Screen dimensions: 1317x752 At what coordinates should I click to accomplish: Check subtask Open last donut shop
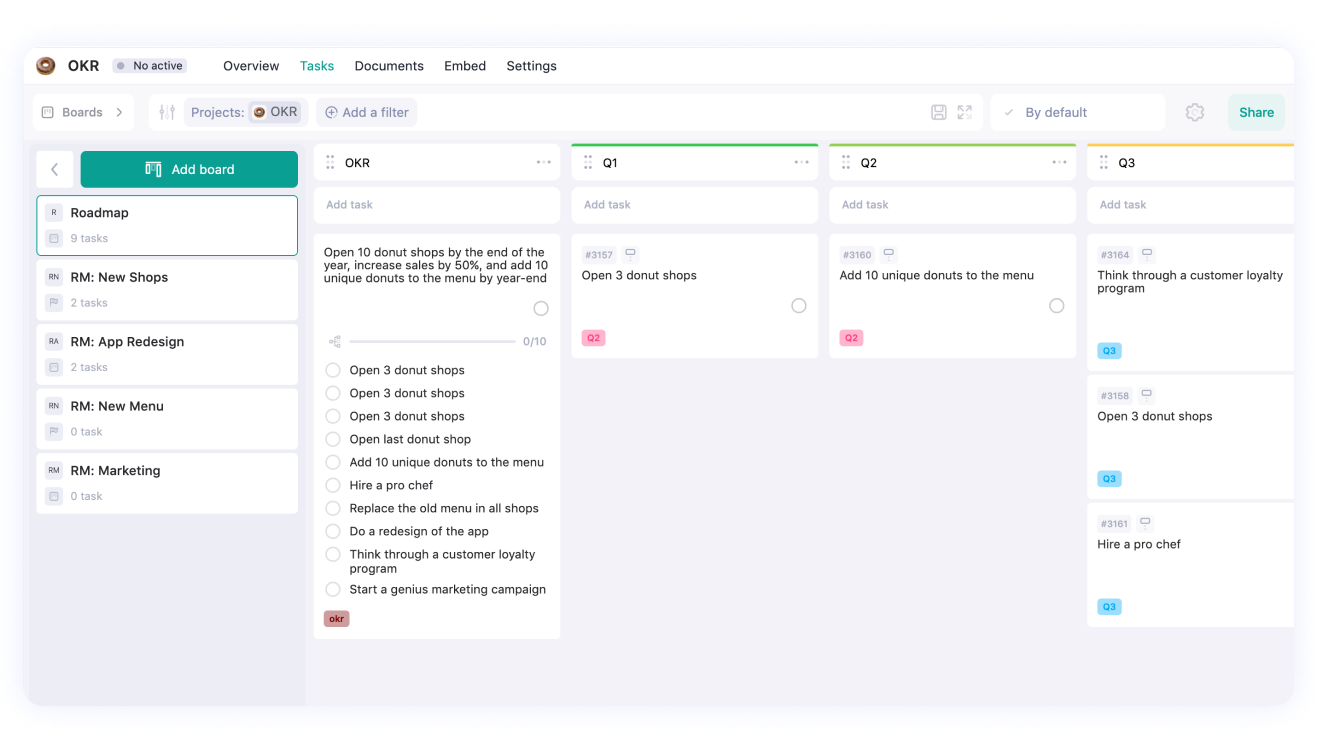point(333,439)
